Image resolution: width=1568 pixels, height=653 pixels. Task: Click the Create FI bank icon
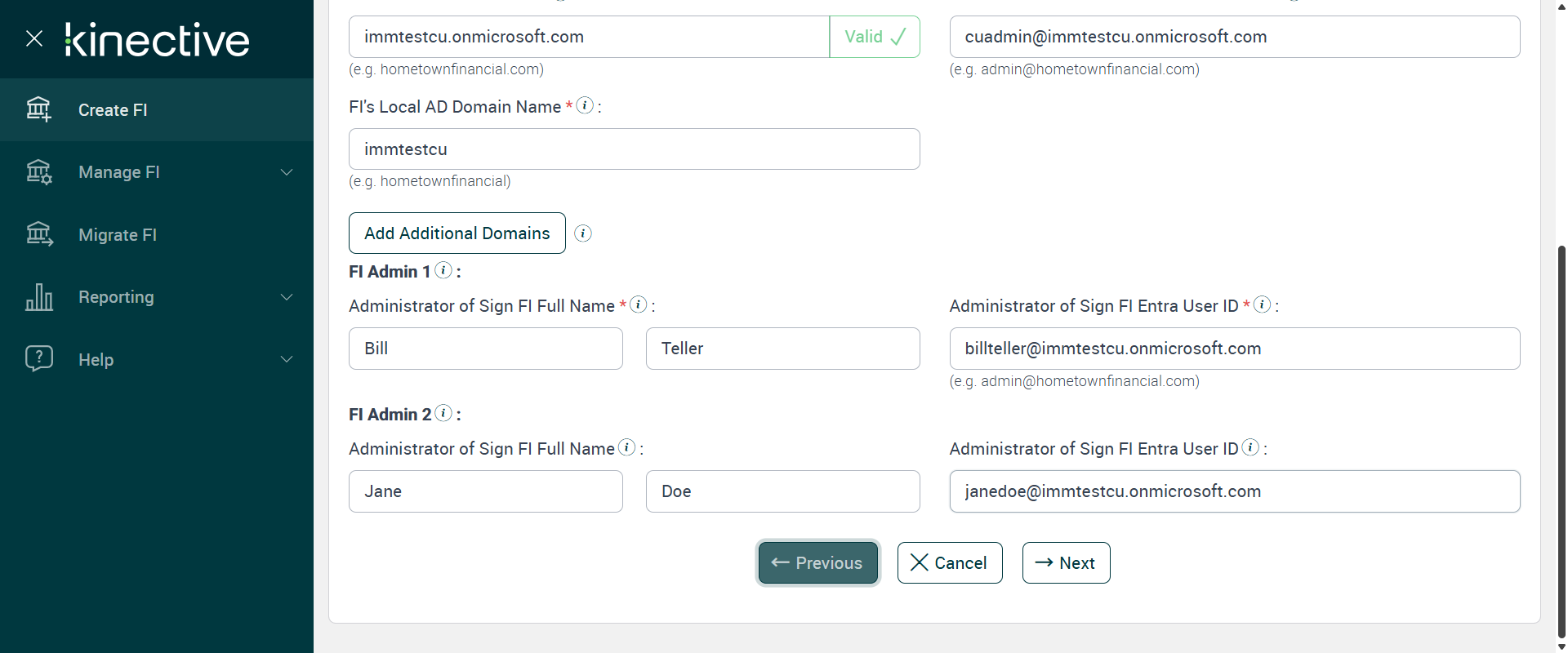pyautogui.click(x=38, y=109)
